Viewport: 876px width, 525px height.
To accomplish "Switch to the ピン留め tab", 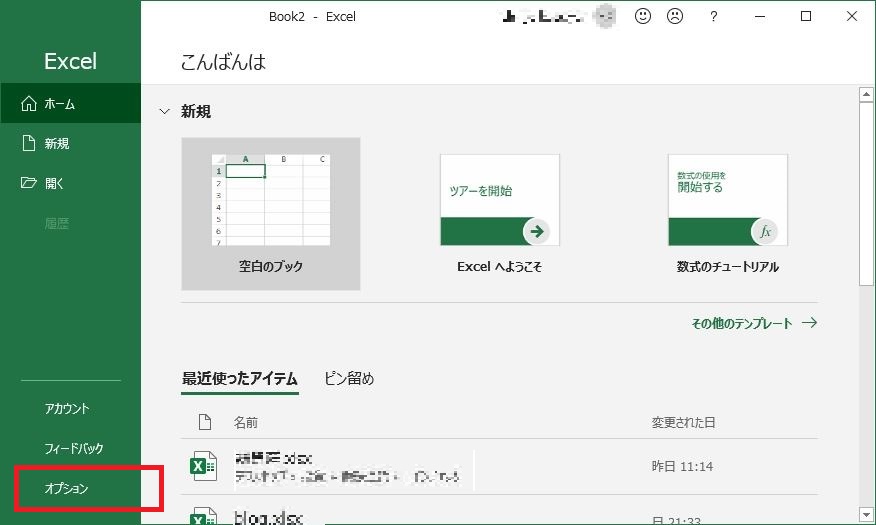I will [x=349, y=379].
